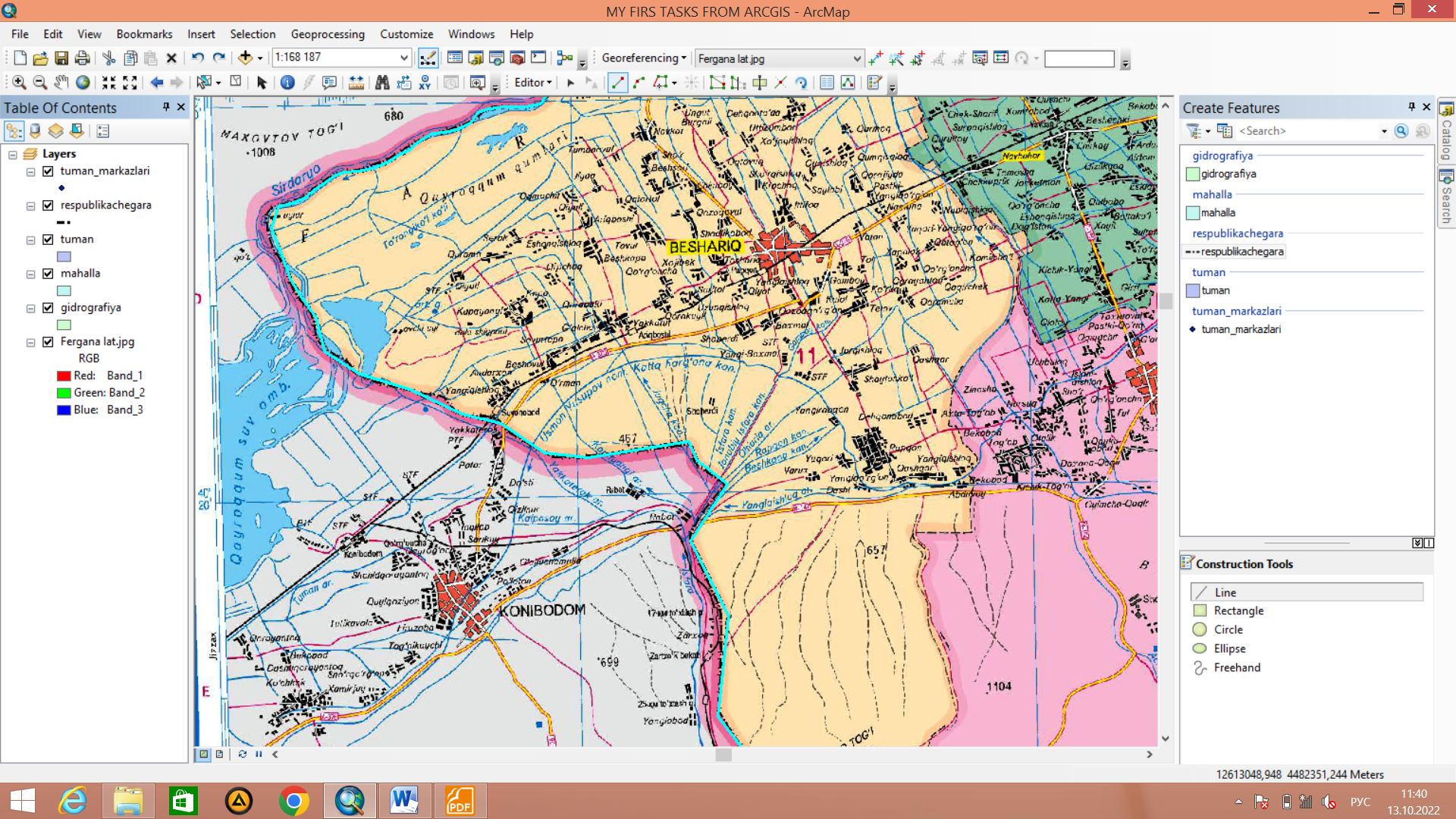Switch to Layout View button

[219, 755]
